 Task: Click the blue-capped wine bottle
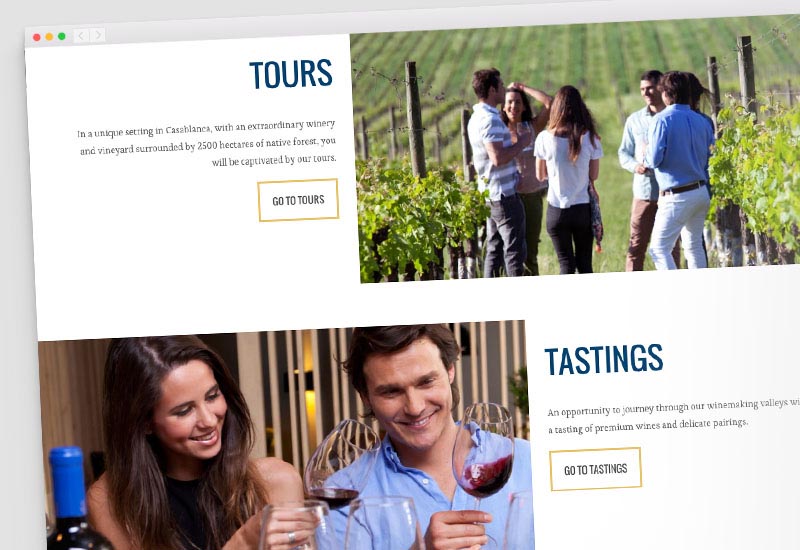pyautogui.click(x=73, y=500)
